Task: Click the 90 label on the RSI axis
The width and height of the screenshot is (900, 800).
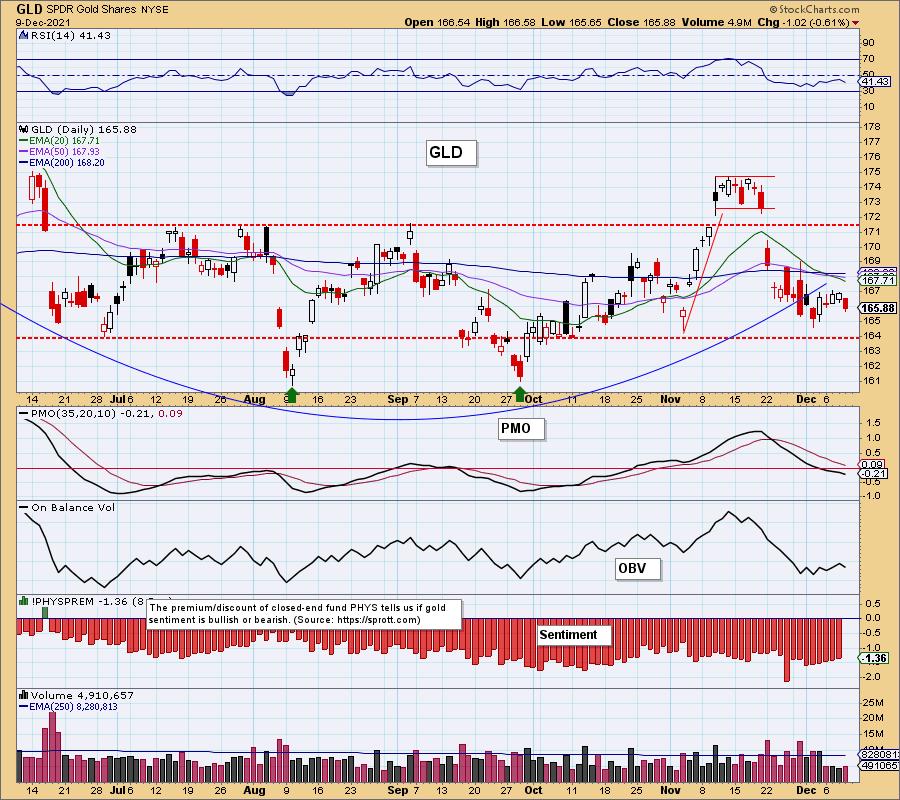Action: click(868, 42)
